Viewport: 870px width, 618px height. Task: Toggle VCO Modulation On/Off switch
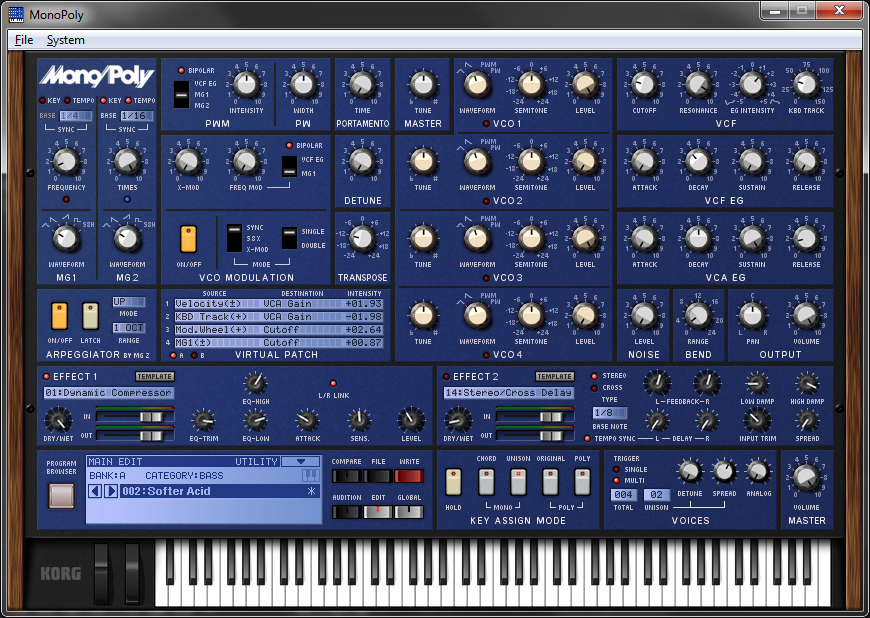[189, 239]
